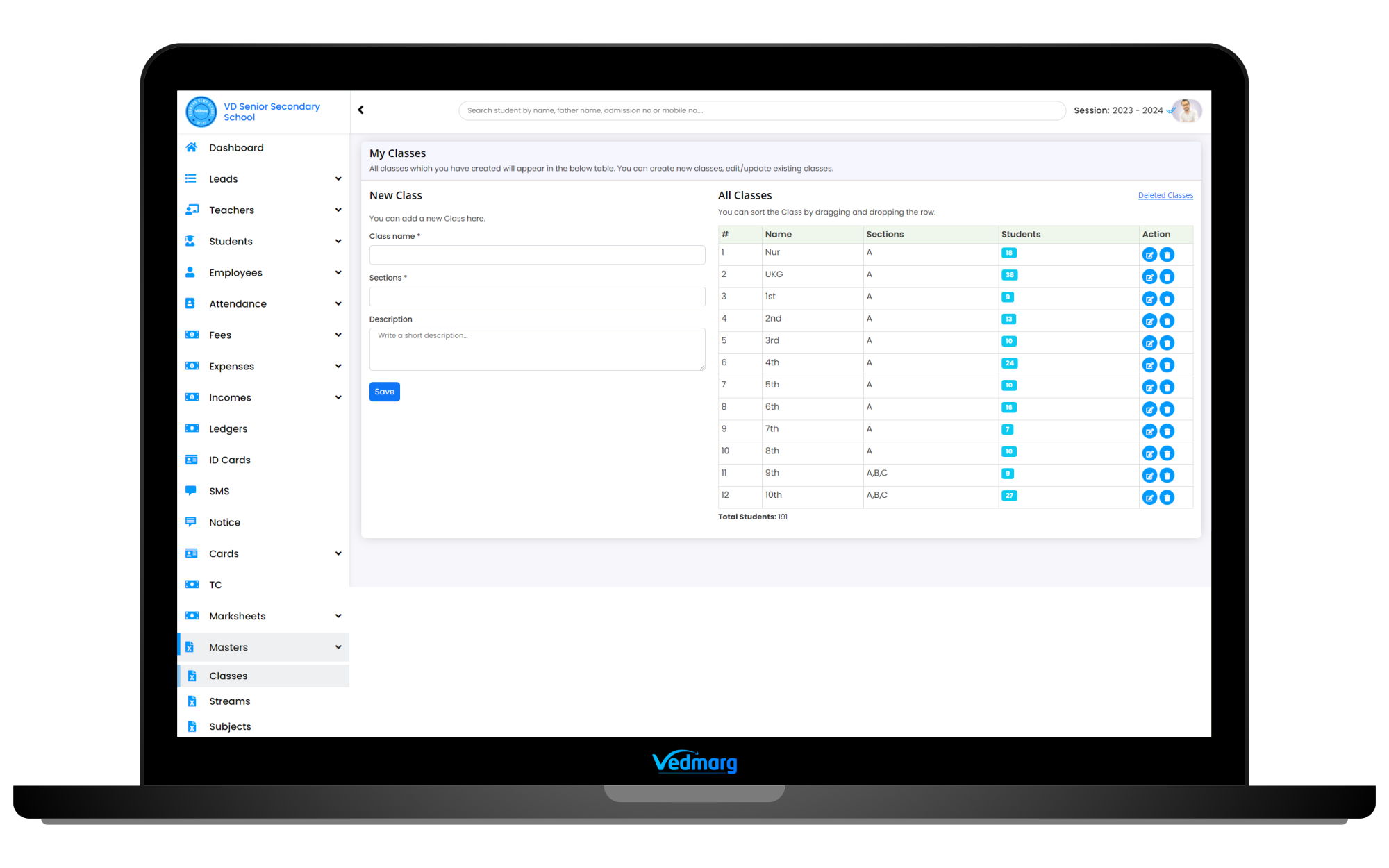
Task: Expand the Fees menu chevron
Action: click(x=338, y=335)
